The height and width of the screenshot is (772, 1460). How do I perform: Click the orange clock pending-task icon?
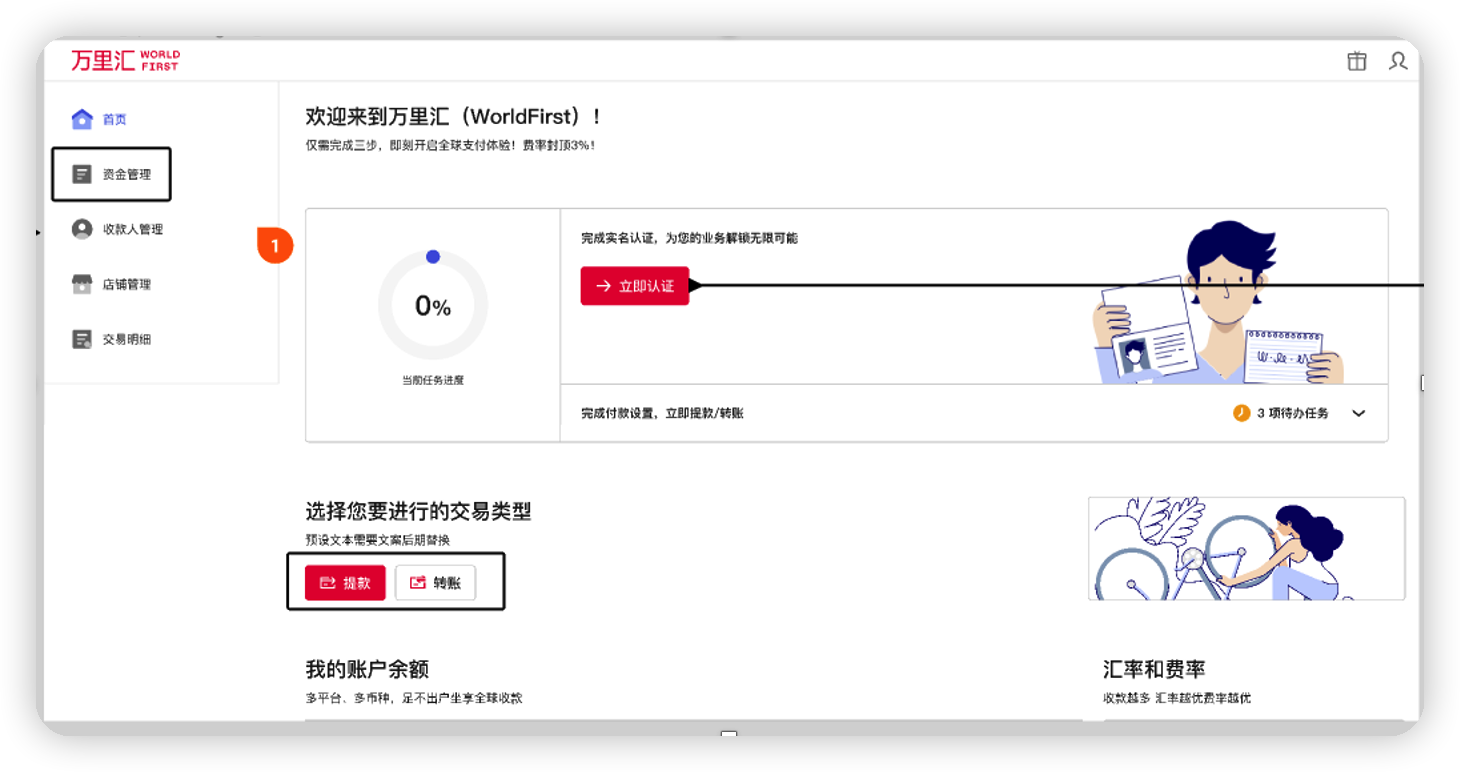pyautogui.click(x=1241, y=413)
